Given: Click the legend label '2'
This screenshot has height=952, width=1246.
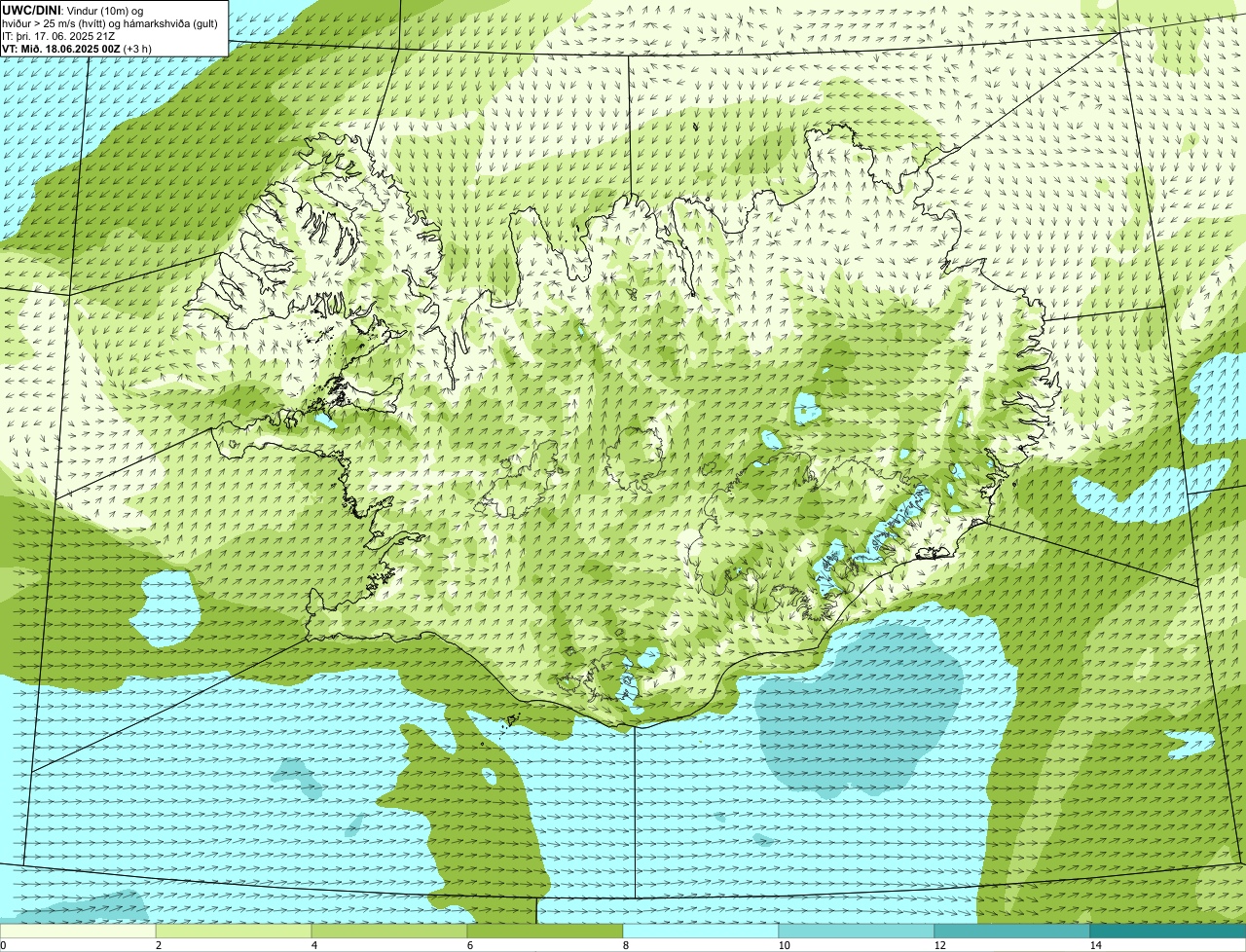Looking at the screenshot, I should pyautogui.click(x=158, y=945).
